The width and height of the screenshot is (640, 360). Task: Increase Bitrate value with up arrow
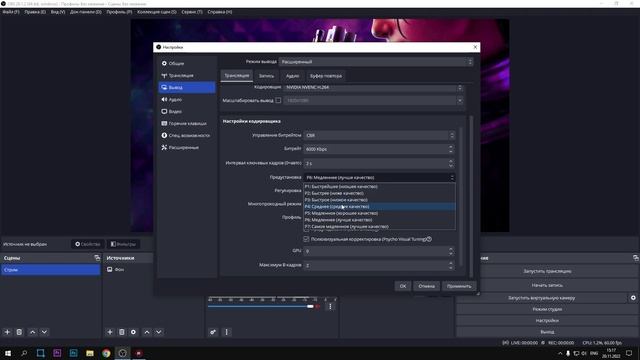coord(451,147)
